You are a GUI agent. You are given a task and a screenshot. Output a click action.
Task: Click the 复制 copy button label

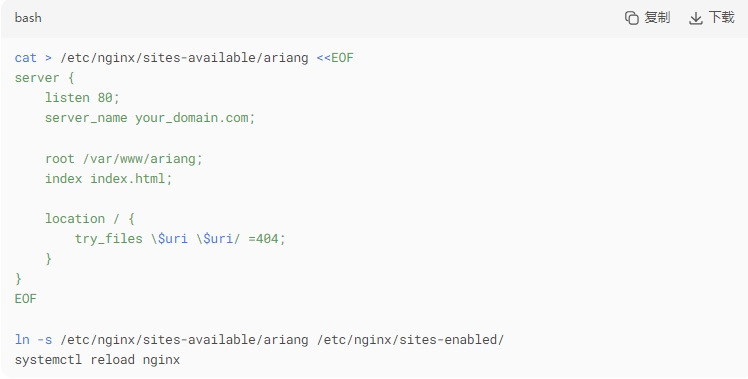(x=657, y=18)
